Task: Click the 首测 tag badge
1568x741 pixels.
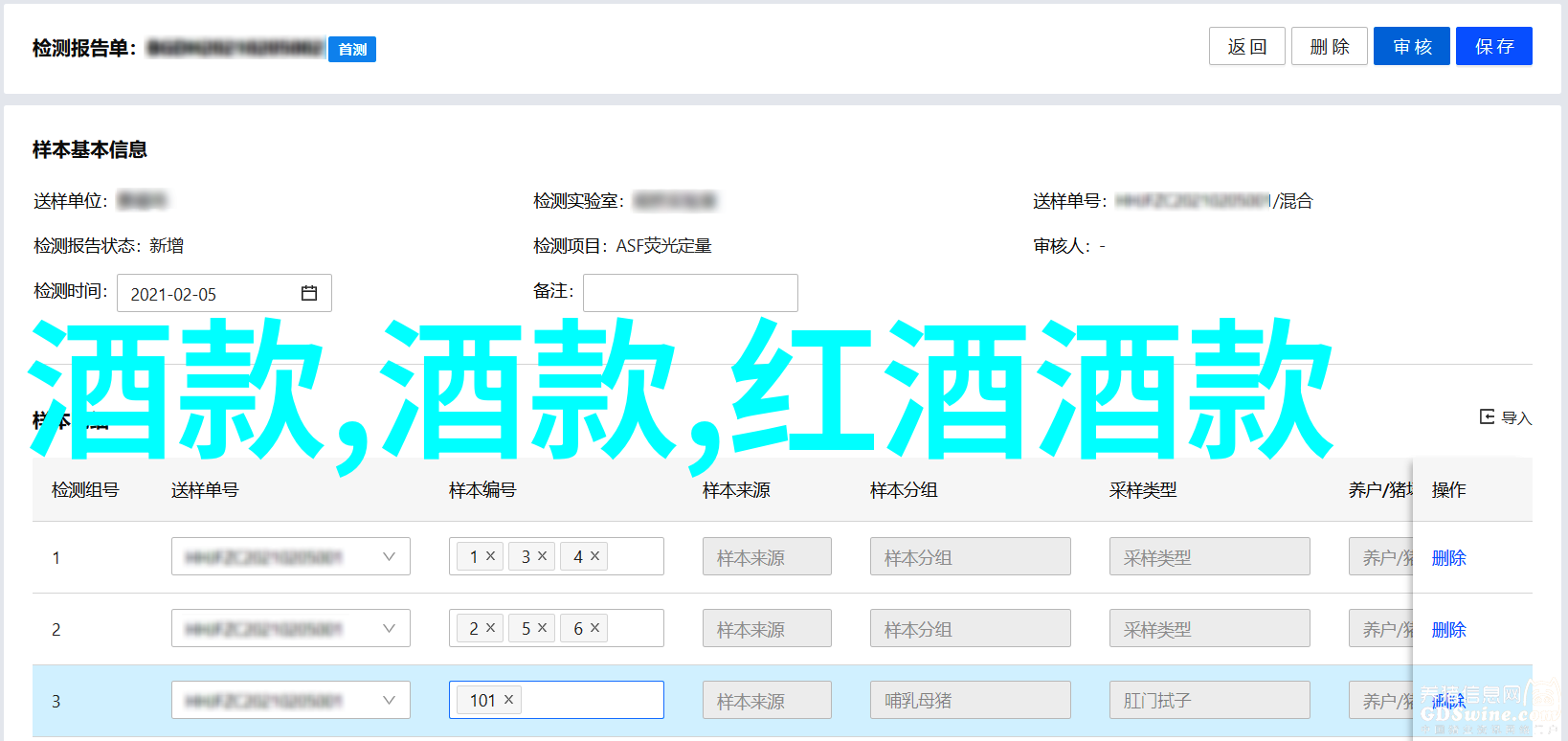Action: click(352, 49)
